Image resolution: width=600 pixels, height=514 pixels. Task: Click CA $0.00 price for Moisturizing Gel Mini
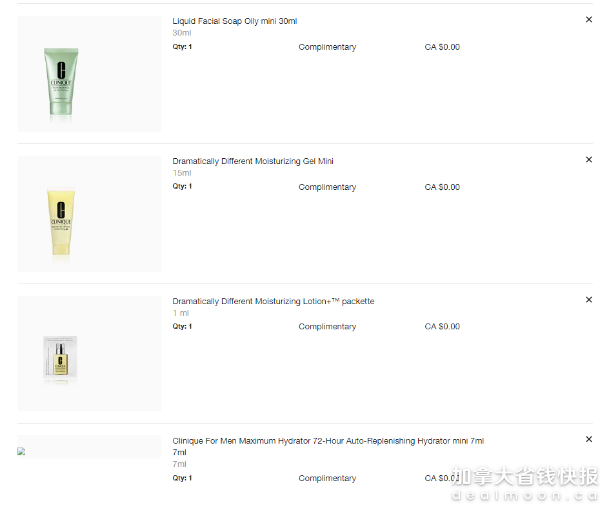click(x=442, y=187)
